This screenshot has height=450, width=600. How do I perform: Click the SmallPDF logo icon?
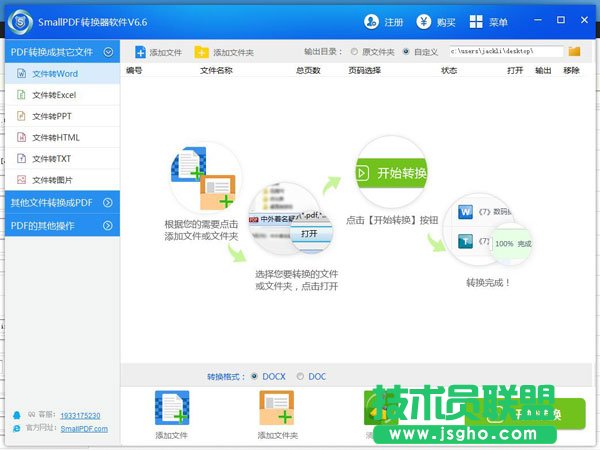click(21, 22)
